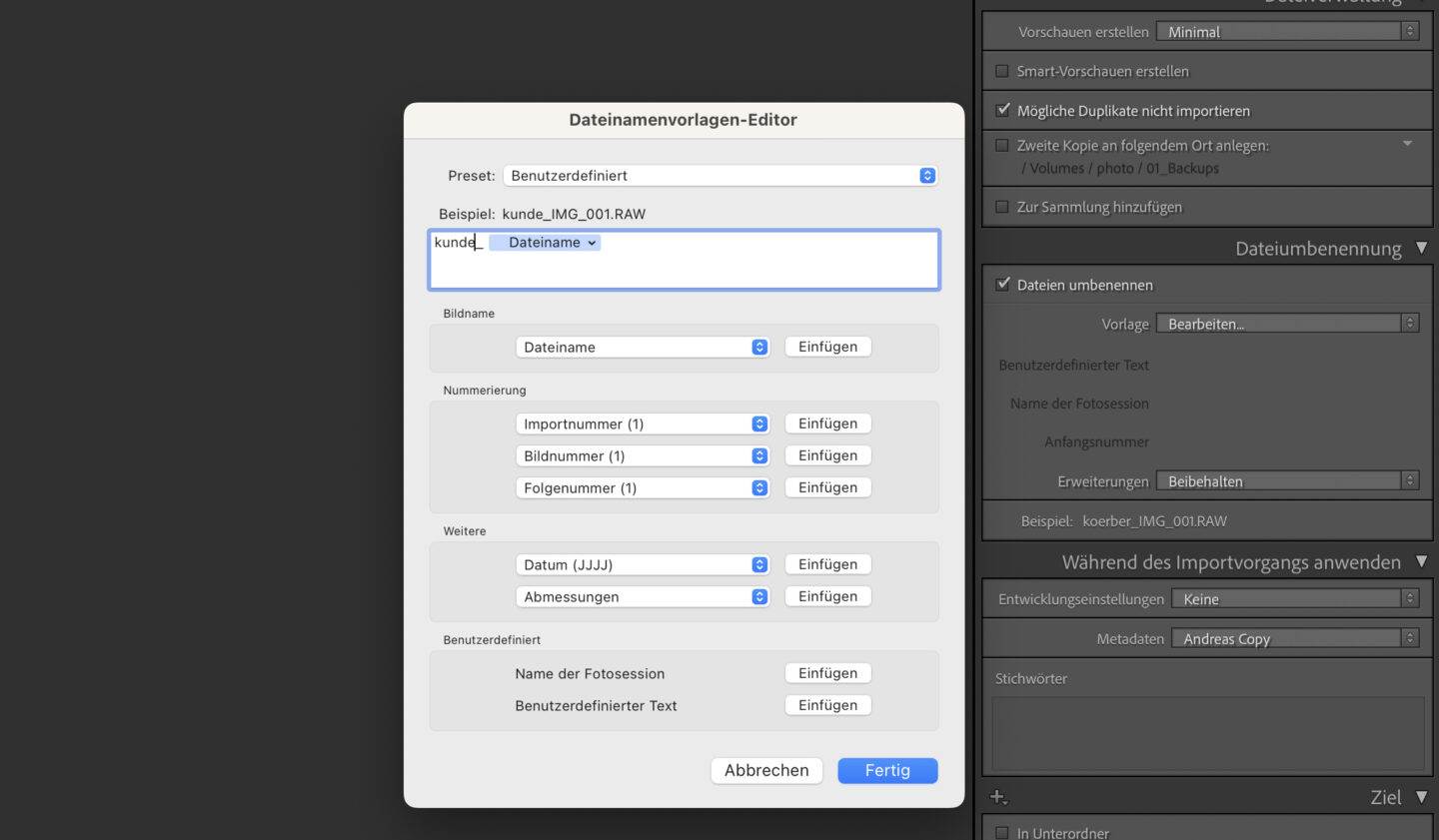Click the plus icon beside the Ziel panel header
This screenshot has width=1439, height=840.
996,796
